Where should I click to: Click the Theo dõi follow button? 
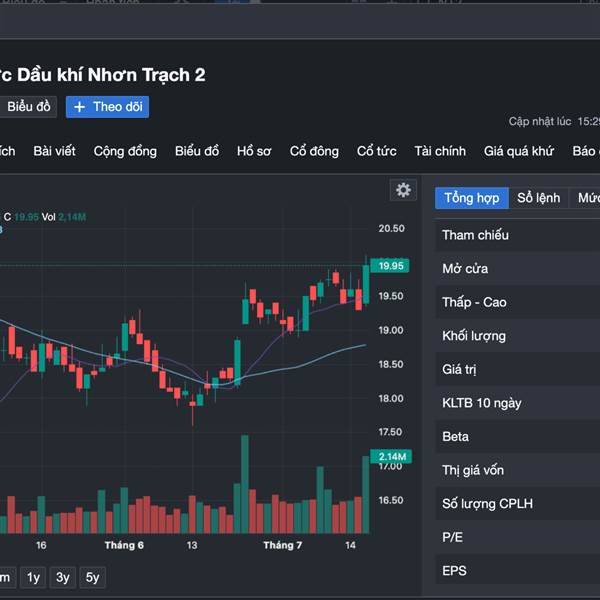point(108,107)
